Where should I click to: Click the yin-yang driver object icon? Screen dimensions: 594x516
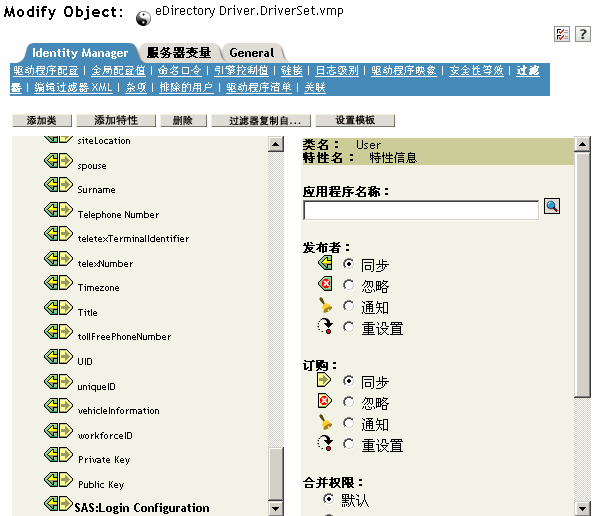coord(143,18)
